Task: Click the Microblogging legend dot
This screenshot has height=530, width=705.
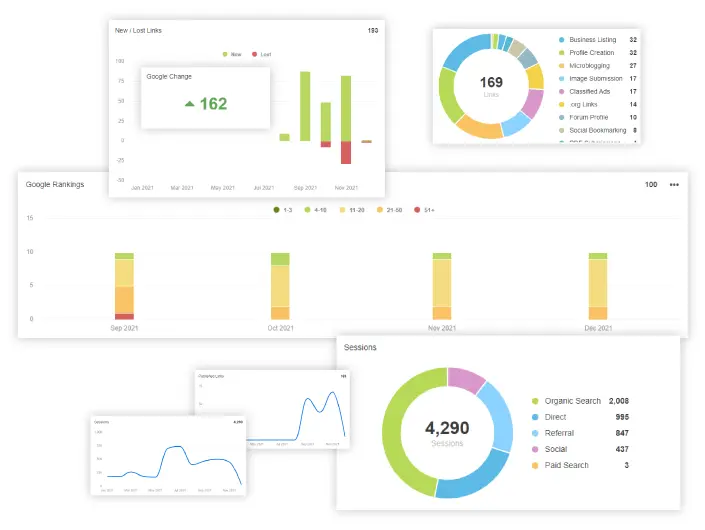Action: pyautogui.click(x=562, y=66)
